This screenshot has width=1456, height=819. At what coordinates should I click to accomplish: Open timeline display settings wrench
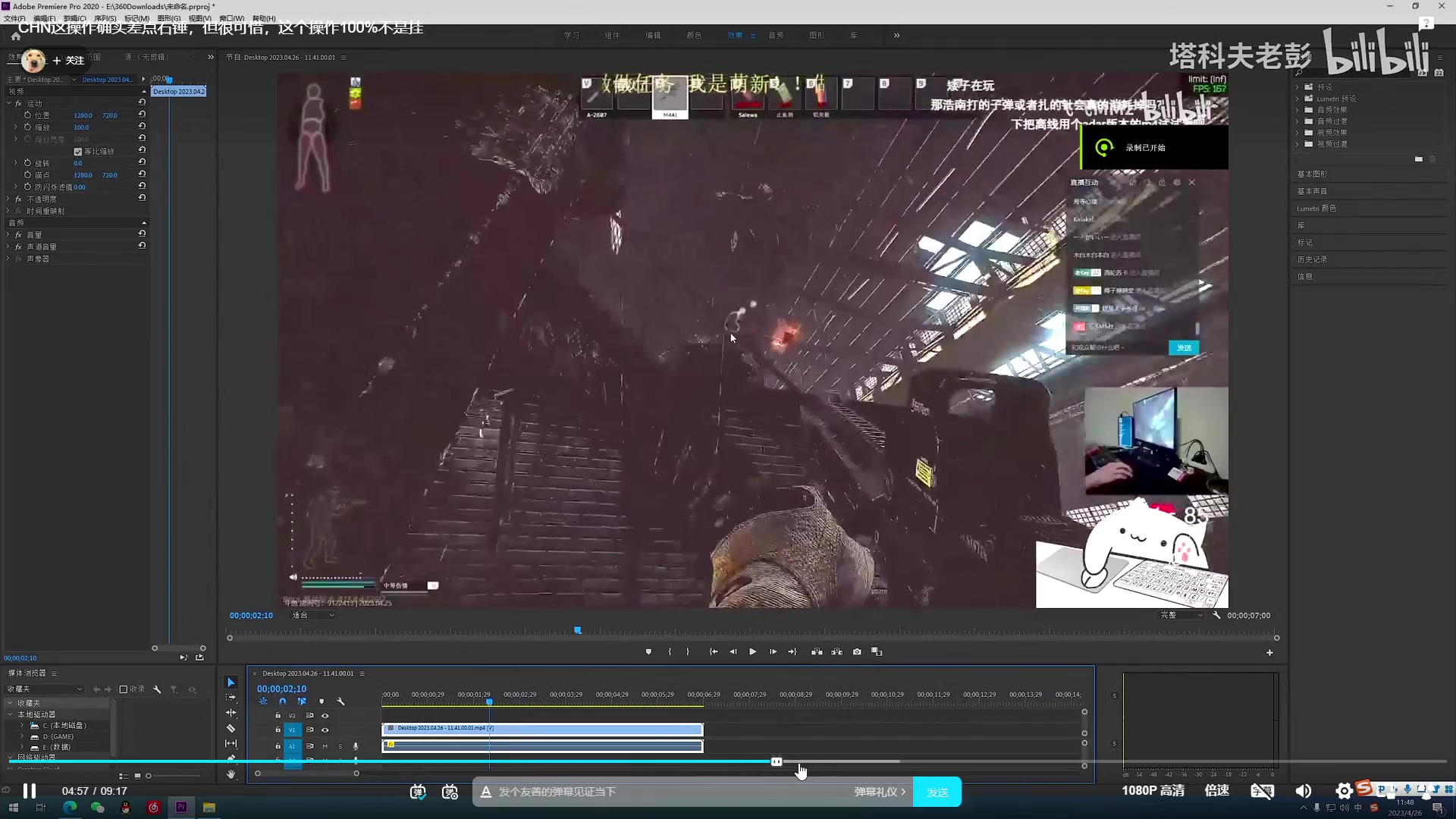(x=341, y=701)
